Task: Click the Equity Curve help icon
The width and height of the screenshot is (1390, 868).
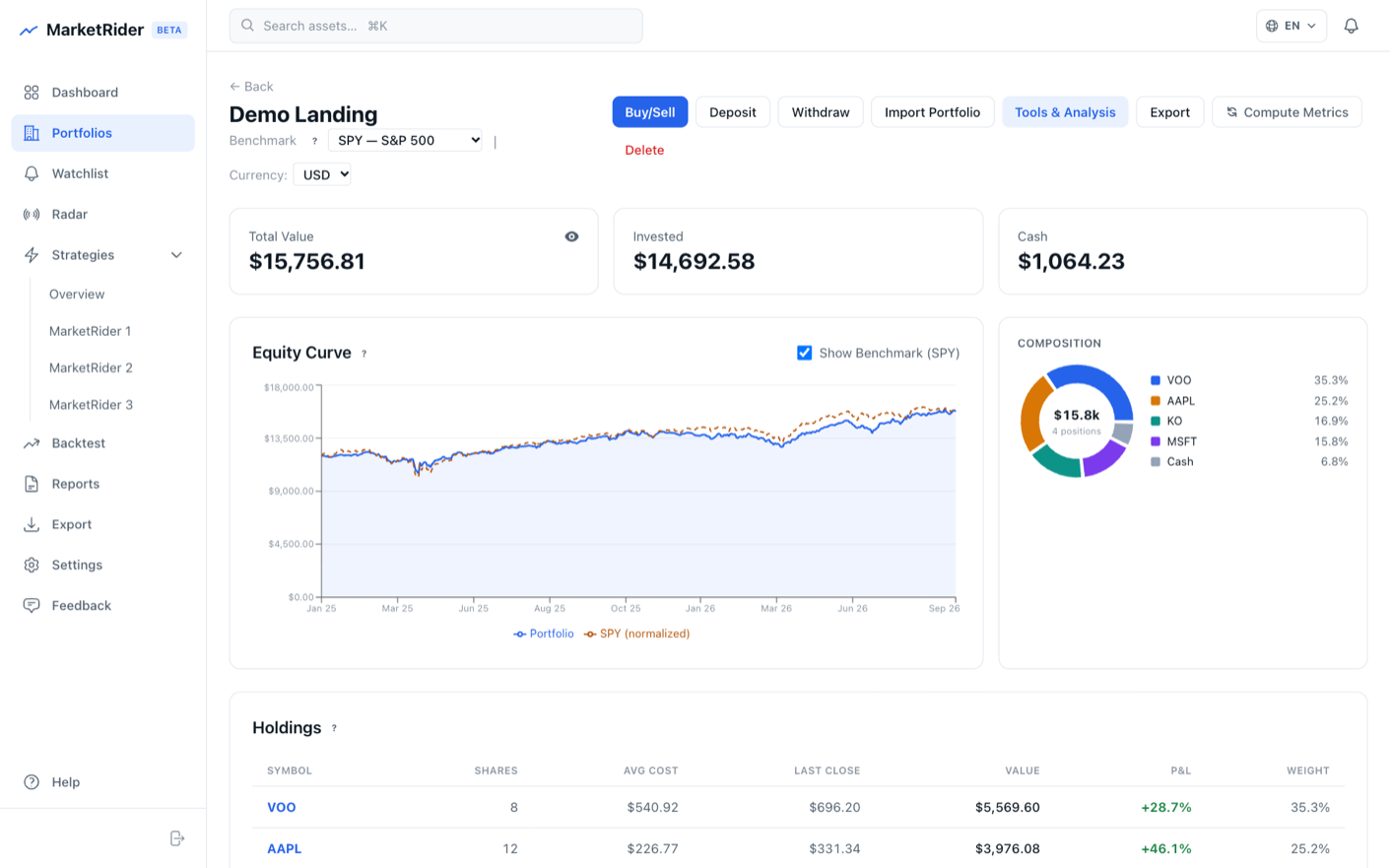Action: [x=364, y=354]
